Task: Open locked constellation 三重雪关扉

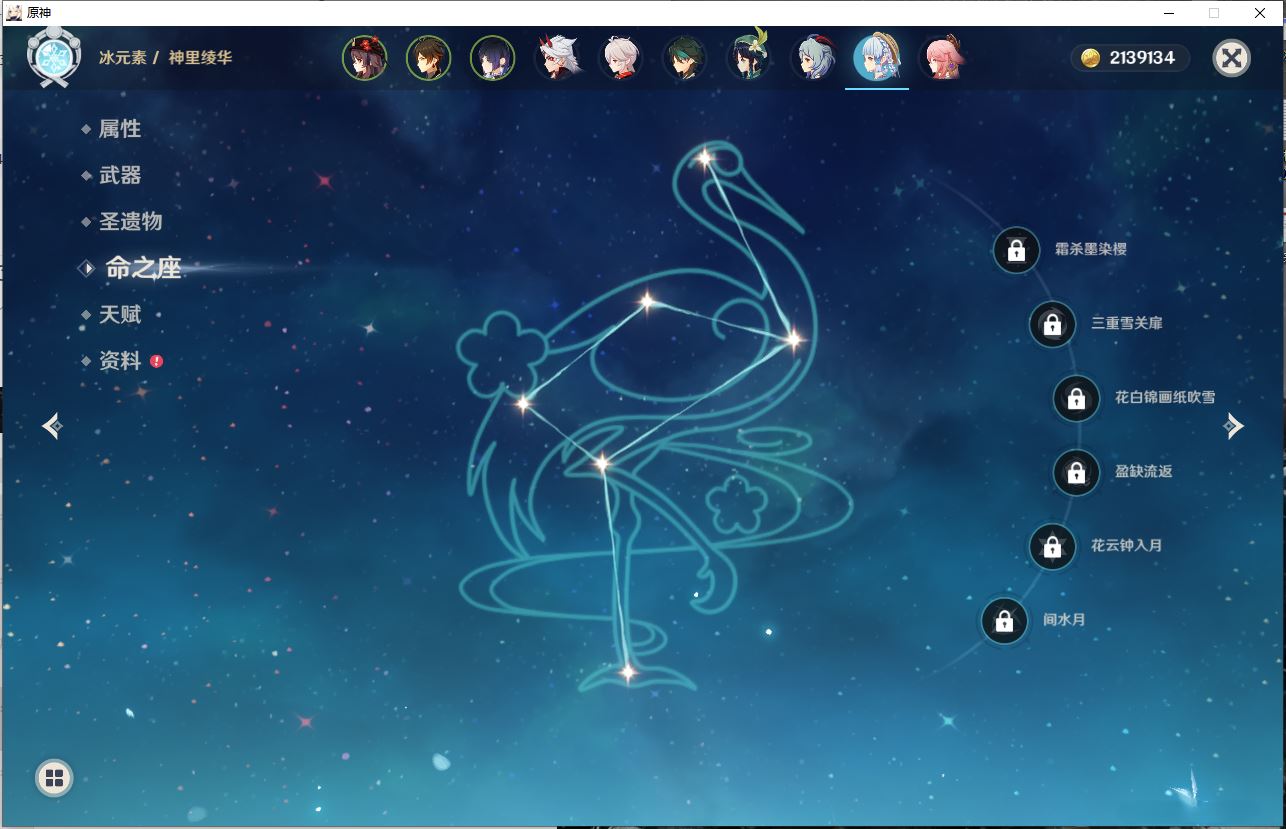Action: [x=1052, y=324]
